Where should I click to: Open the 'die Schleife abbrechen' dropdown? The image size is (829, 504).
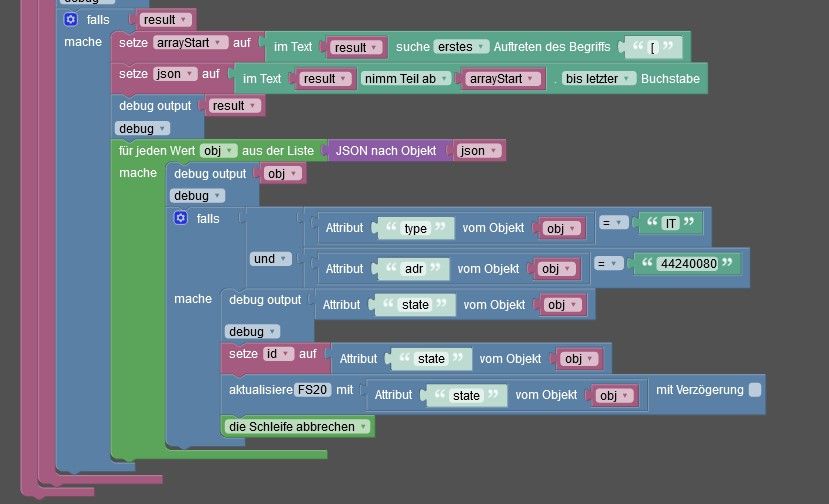click(298, 427)
